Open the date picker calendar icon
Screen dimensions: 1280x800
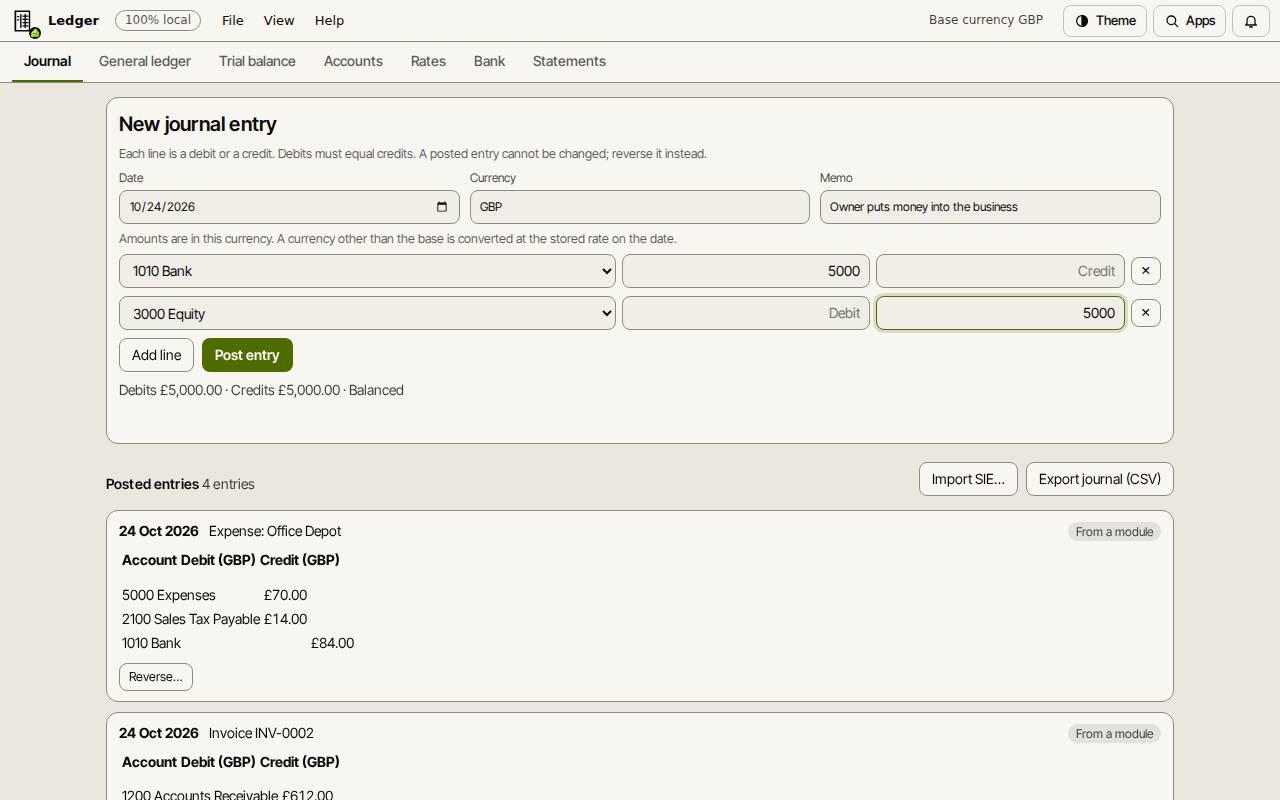point(442,207)
